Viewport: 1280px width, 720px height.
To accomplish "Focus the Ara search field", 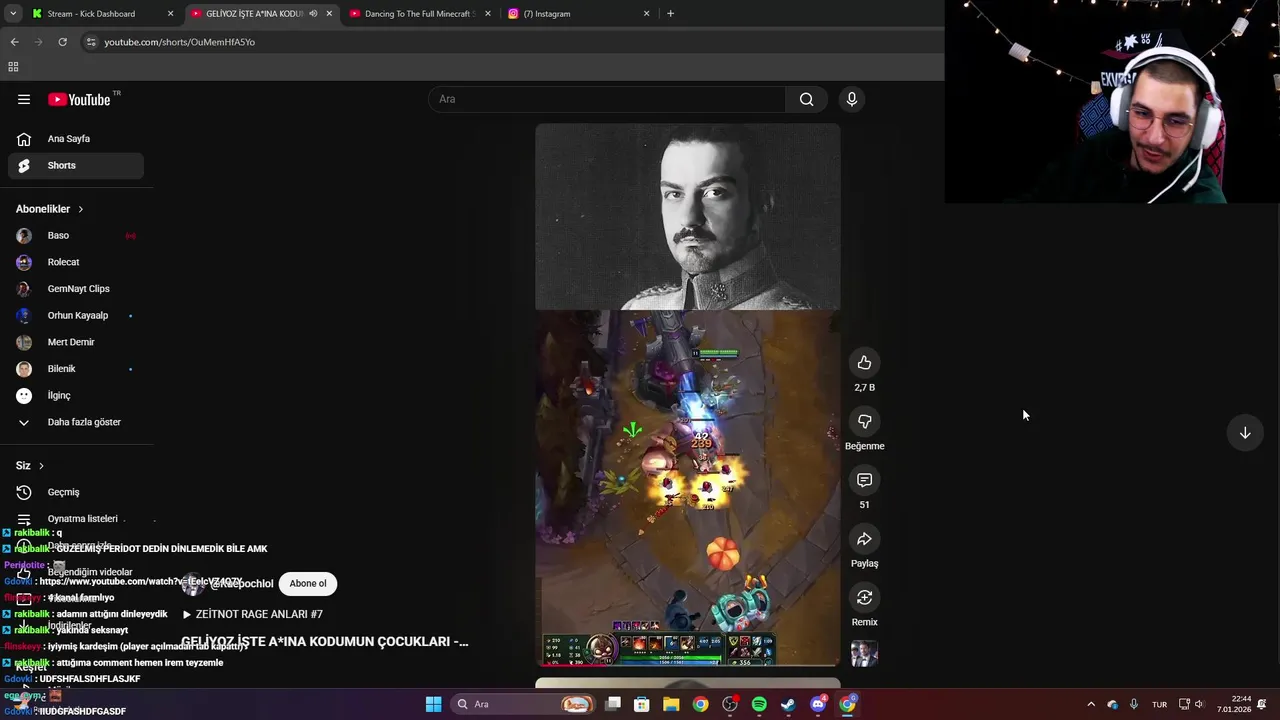I will [x=607, y=99].
